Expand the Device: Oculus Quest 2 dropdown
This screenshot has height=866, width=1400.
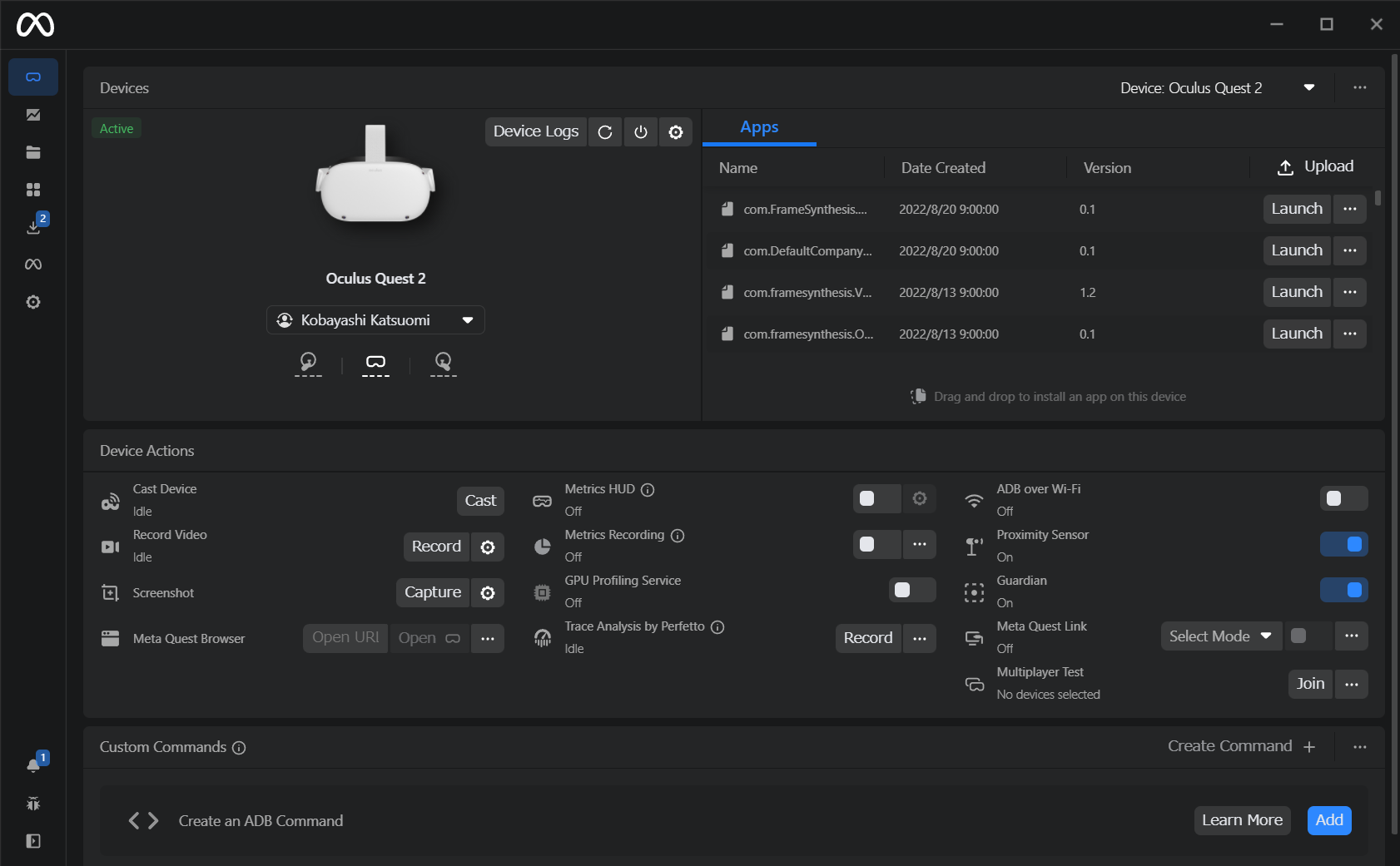(x=1217, y=88)
